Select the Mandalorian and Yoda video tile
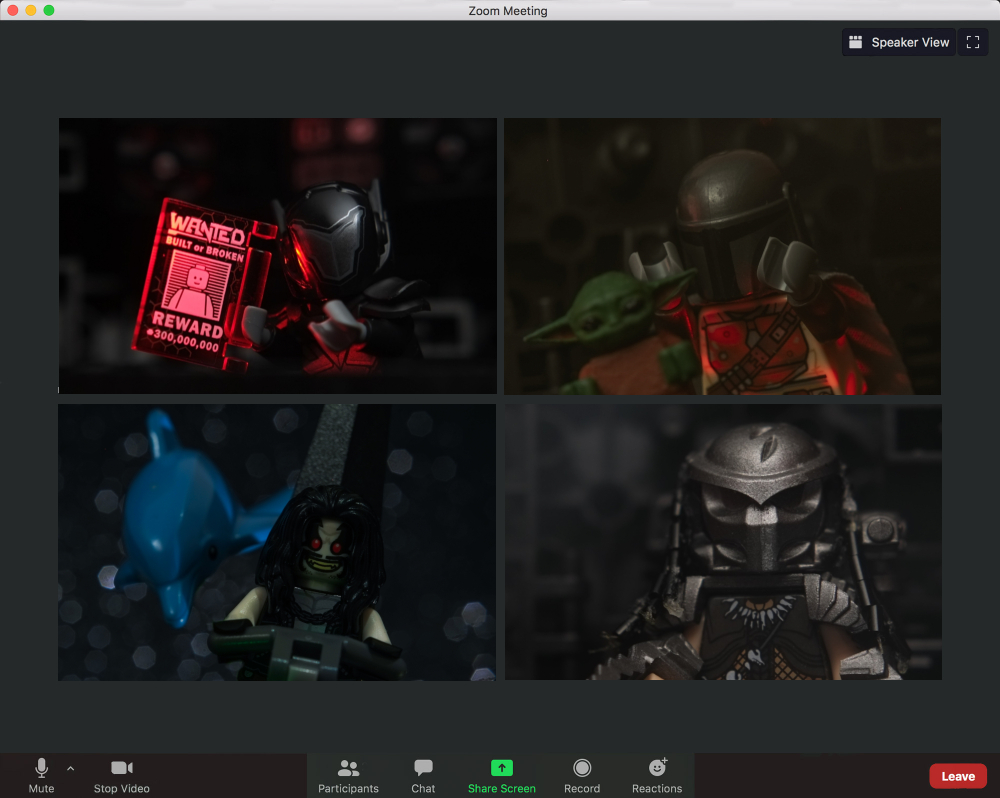Screen dimensions: 1000x798 click(723, 256)
